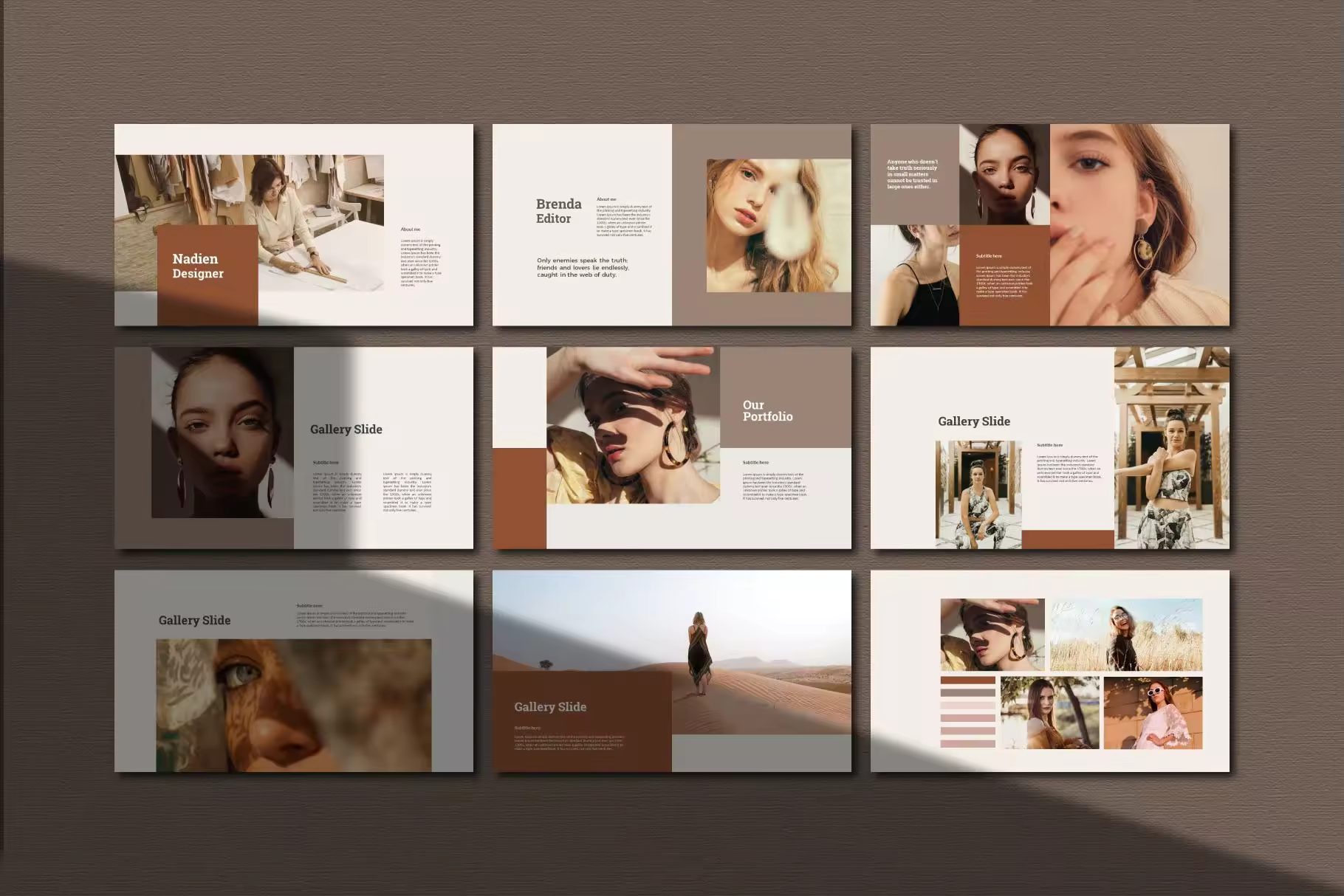The height and width of the screenshot is (896, 1344).
Task: Select photo of long-haired woman by tree
Action: pos(1050,713)
